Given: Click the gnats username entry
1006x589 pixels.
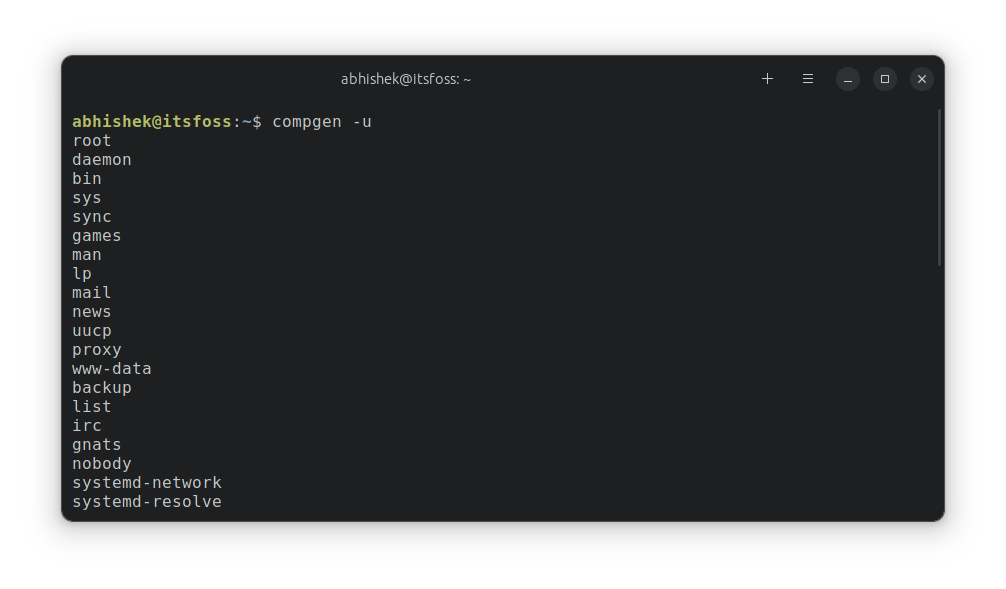Looking at the screenshot, I should pos(96,444).
